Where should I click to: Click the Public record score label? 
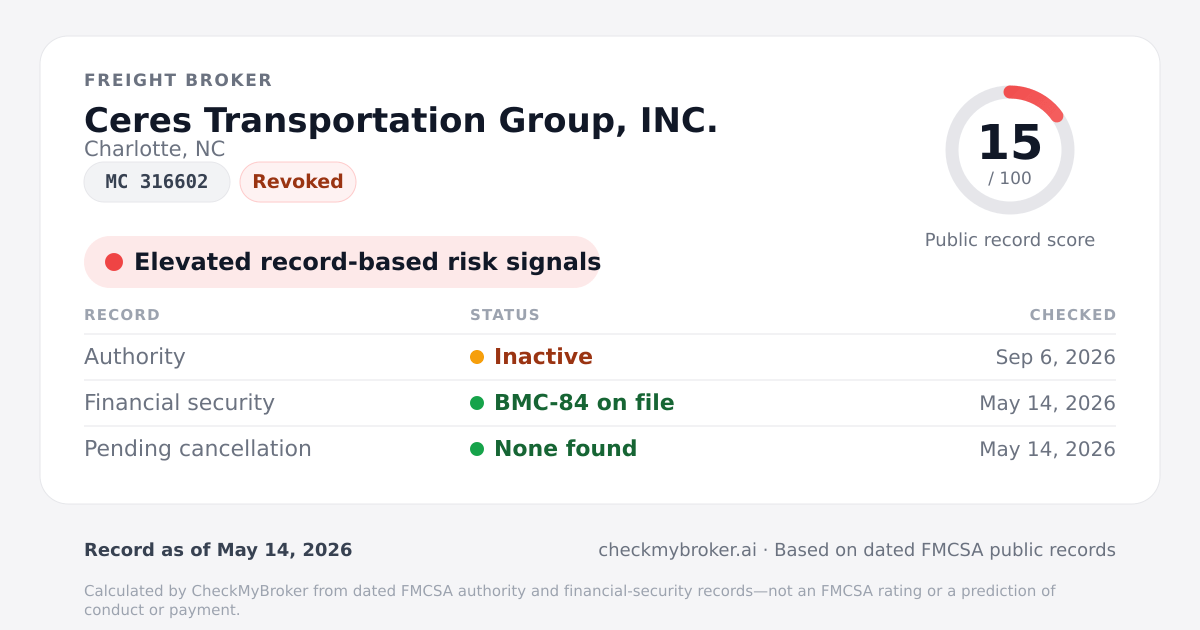click(x=1010, y=240)
